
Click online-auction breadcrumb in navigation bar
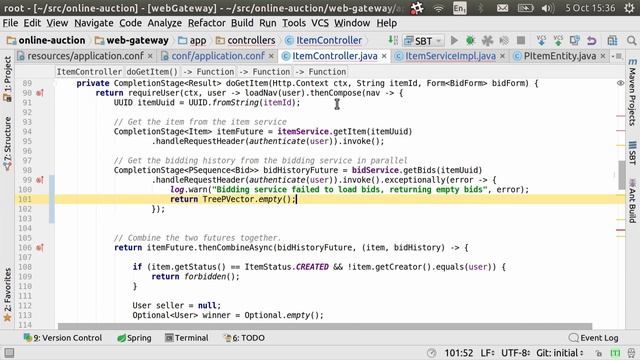click(46, 40)
